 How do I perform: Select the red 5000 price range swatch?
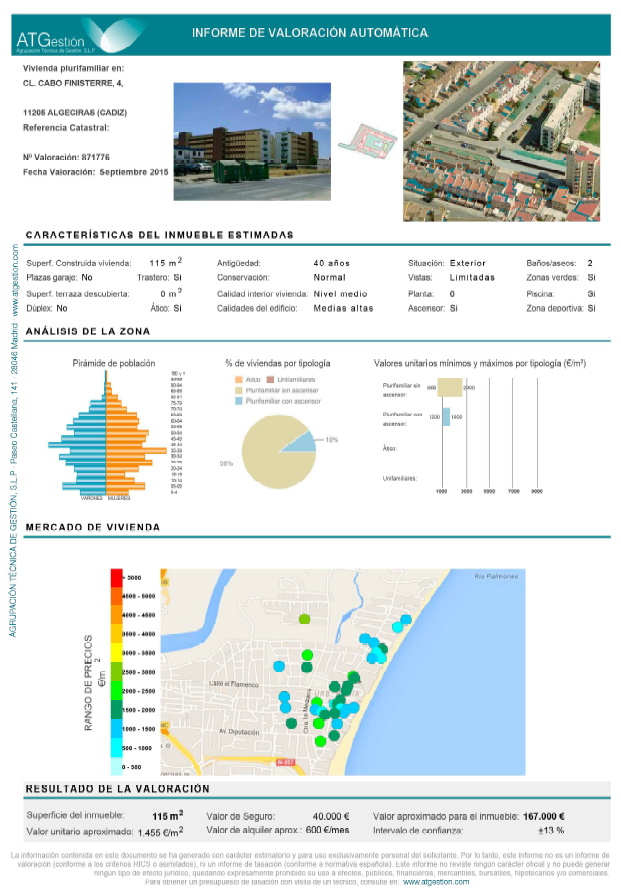tap(116, 578)
